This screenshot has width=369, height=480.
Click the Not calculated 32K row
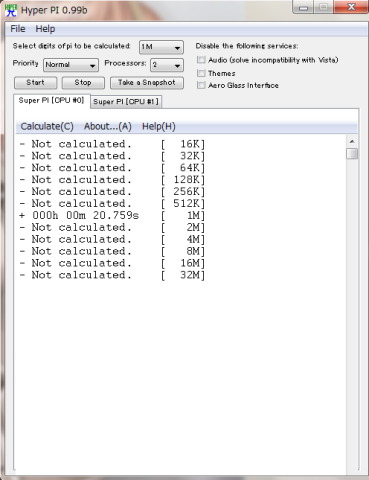(112, 156)
